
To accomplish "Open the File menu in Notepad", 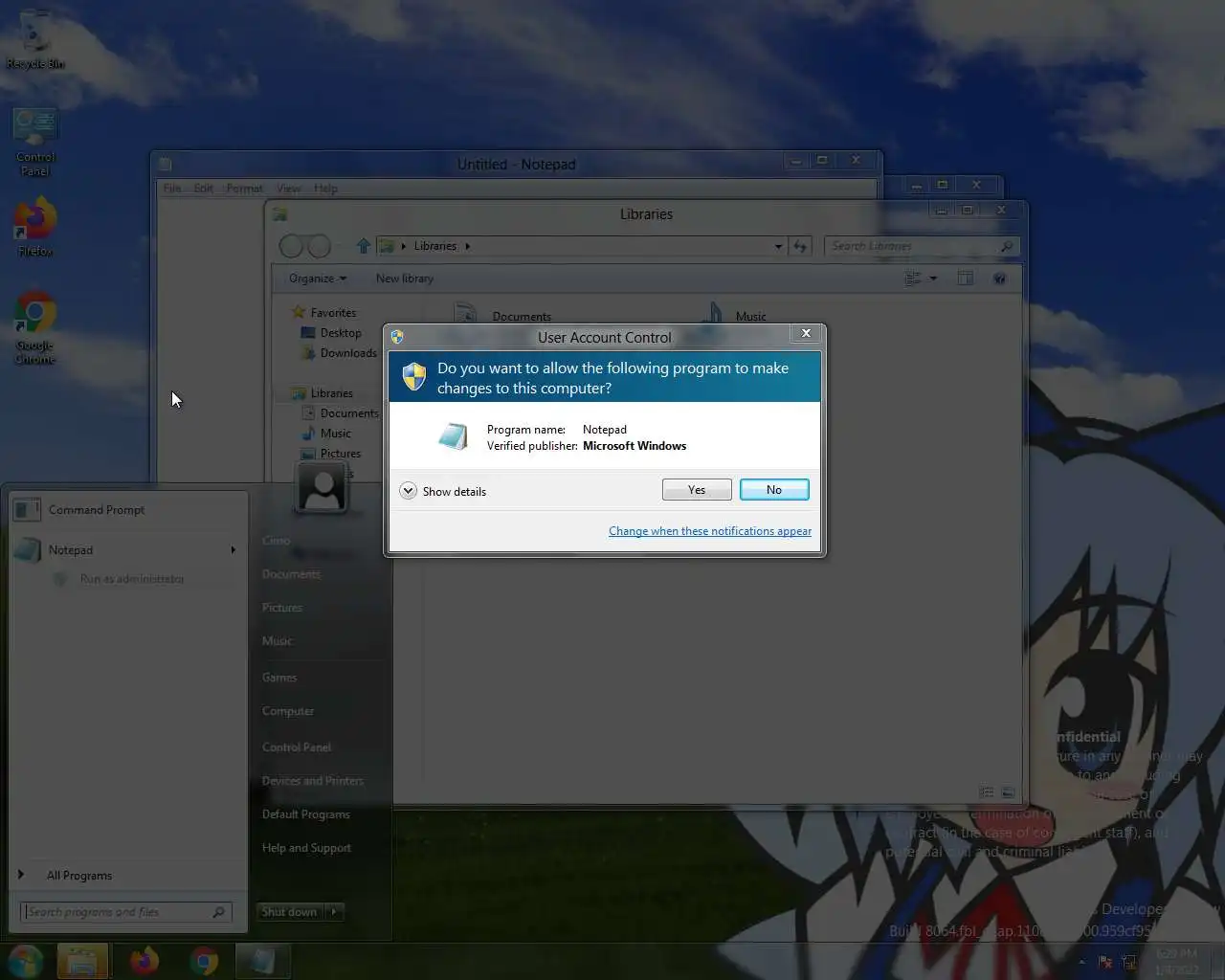I will pos(171,189).
